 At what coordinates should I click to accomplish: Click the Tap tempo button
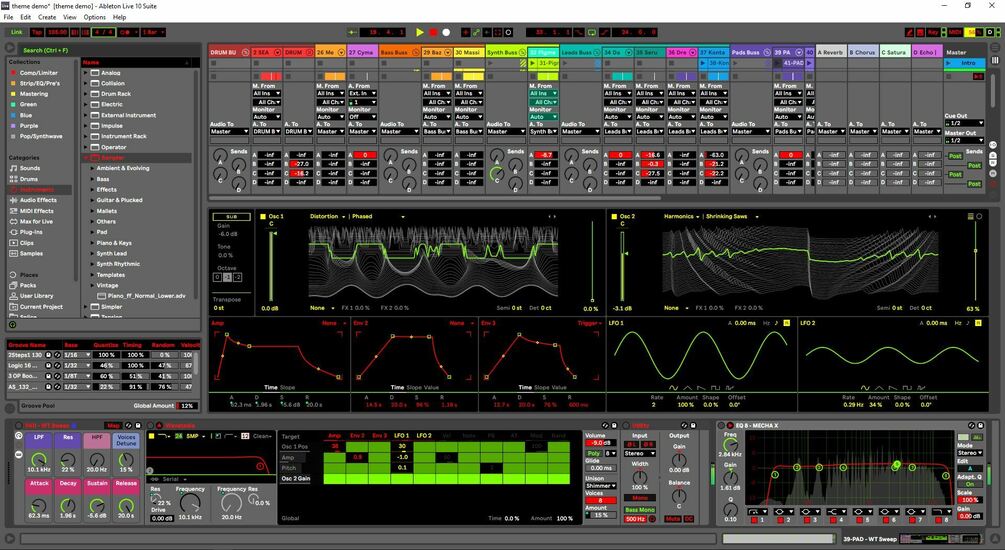pos(37,32)
